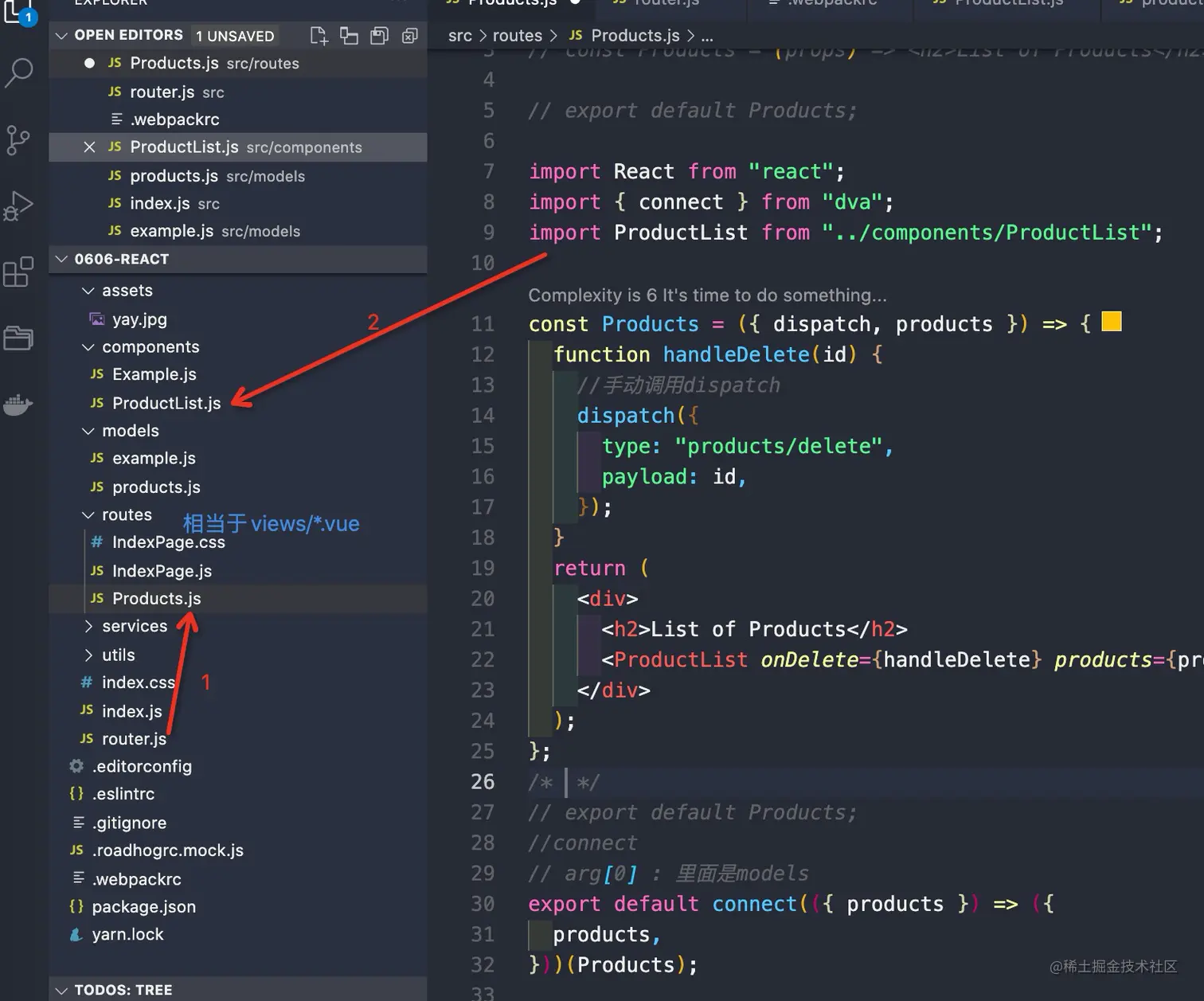Open Example.js in components folder

pos(238,374)
